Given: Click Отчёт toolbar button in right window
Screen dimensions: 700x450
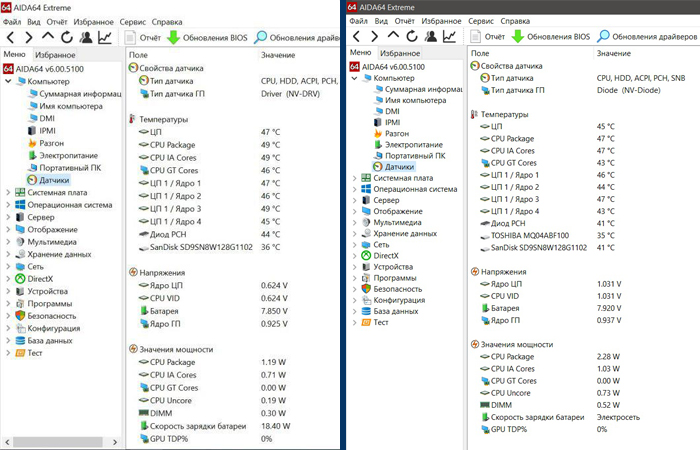Looking at the screenshot, I should click(488, 37).
